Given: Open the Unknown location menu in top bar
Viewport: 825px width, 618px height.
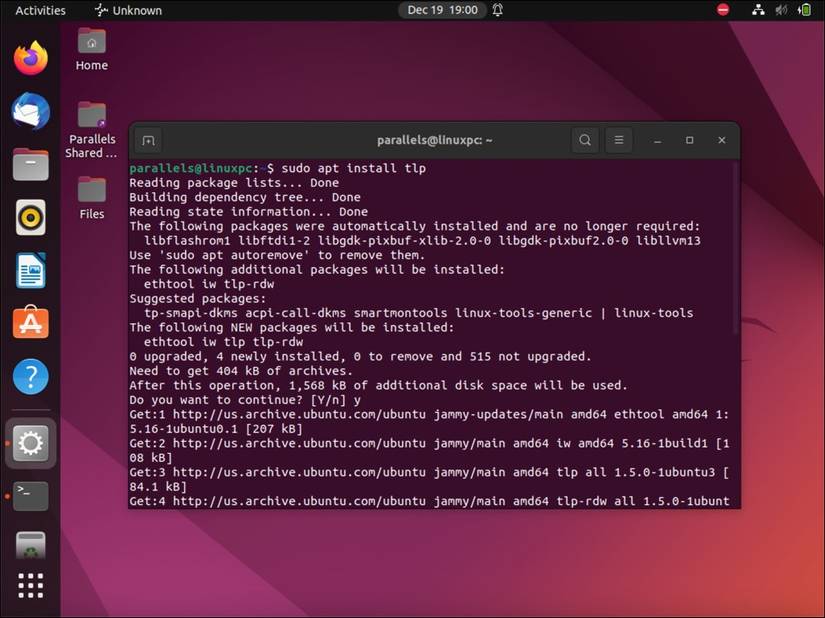Looking at the screenshot, I should click(x=126, y=10).
